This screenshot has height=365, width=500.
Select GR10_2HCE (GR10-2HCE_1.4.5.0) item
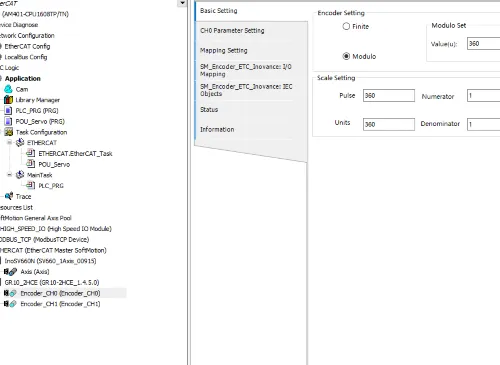[x=52, y=282]
